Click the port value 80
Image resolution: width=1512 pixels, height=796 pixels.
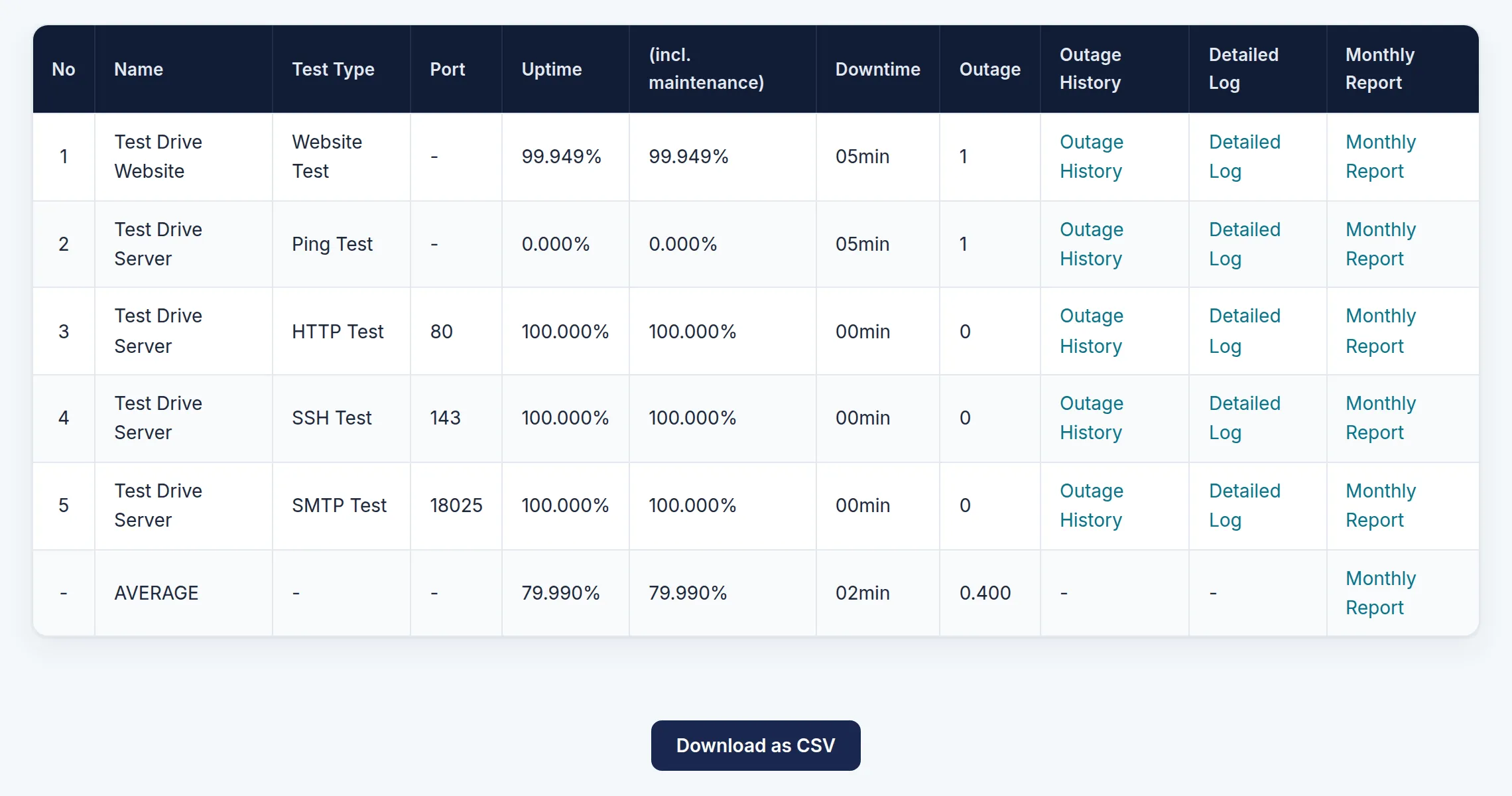(441, 331)
